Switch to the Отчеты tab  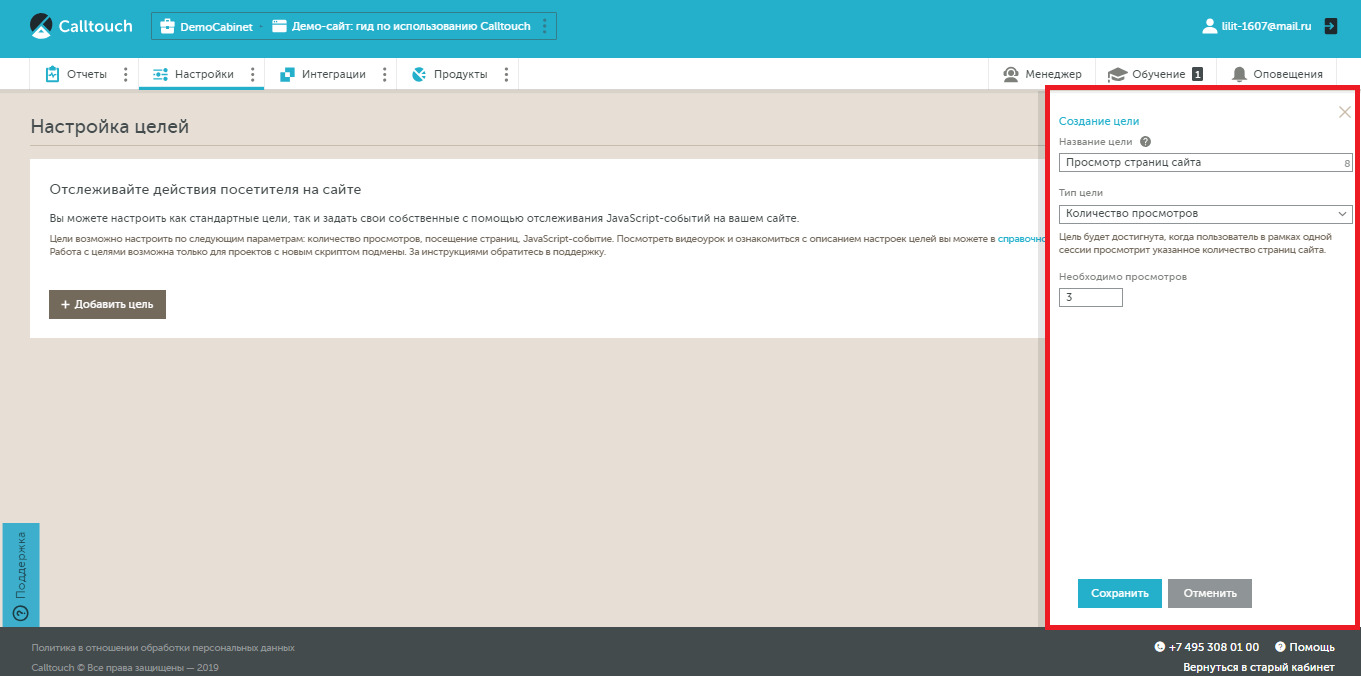pyautogui.click(x=76, y=74)
